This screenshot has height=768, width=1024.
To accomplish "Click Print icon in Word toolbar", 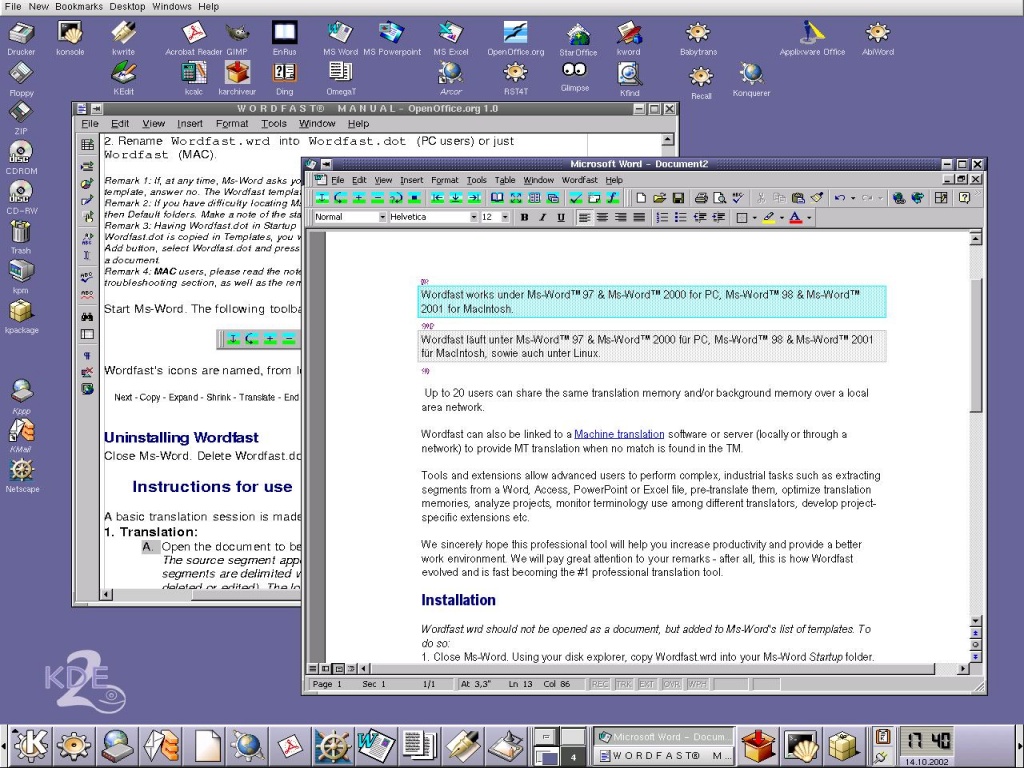I will tap(701, 197).
